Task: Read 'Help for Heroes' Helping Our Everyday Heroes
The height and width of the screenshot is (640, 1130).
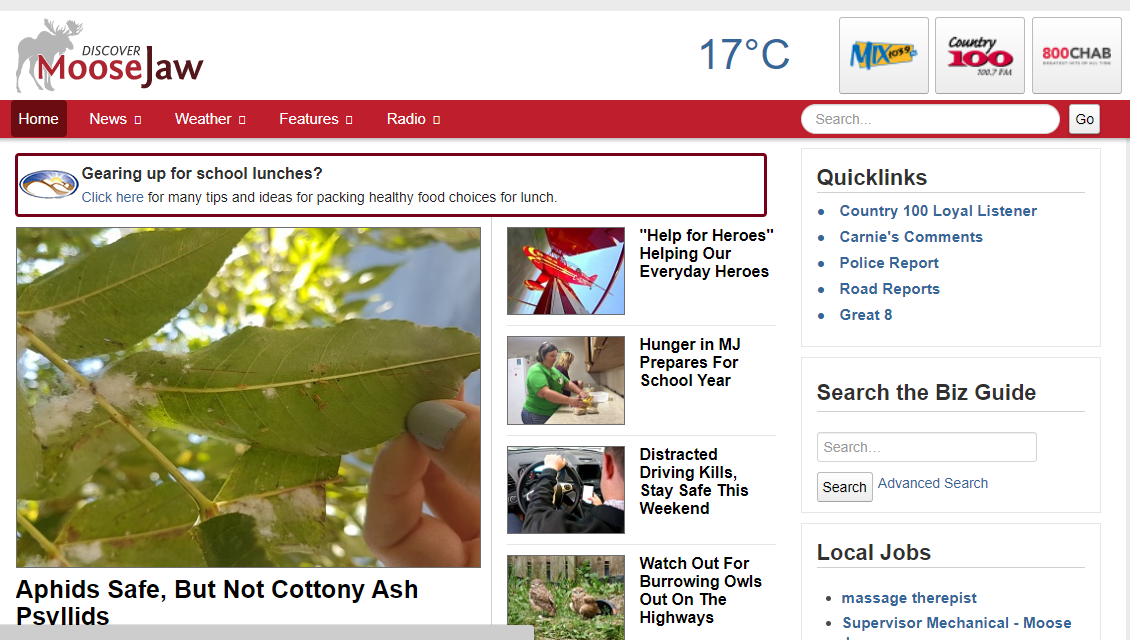Action: pyautogui.click(x=706, y=254)
